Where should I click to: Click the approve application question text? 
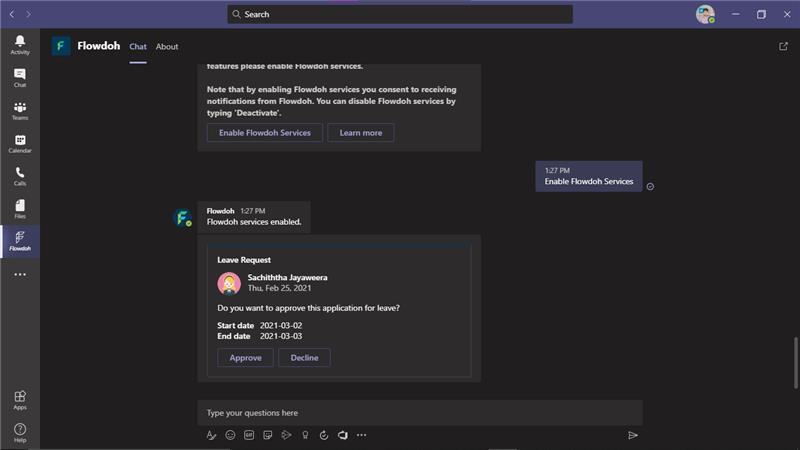[309, 308]
